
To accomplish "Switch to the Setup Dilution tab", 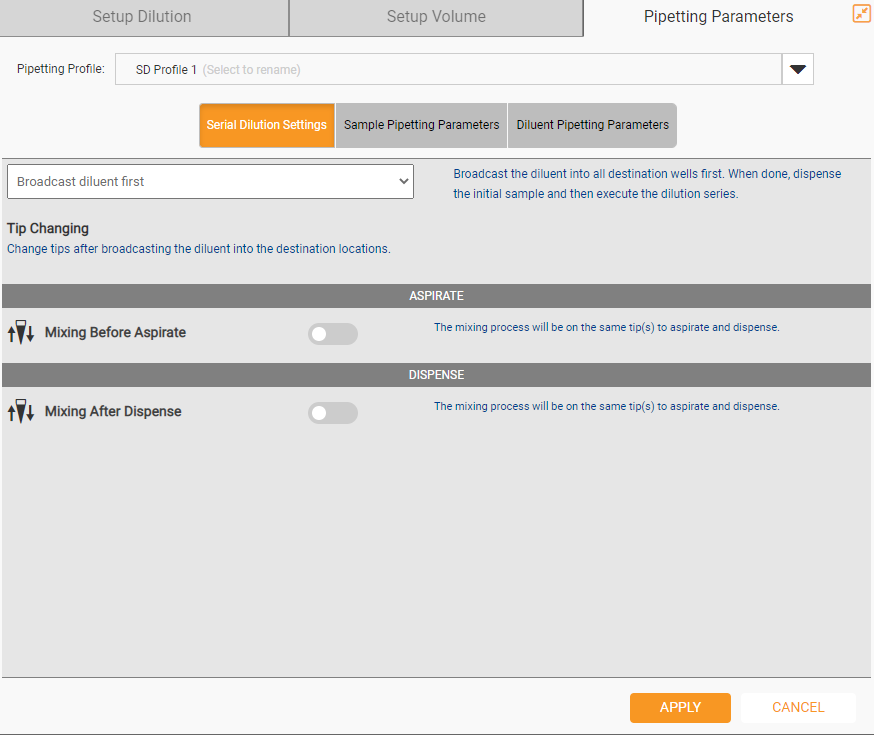I will tap(142, 17).
